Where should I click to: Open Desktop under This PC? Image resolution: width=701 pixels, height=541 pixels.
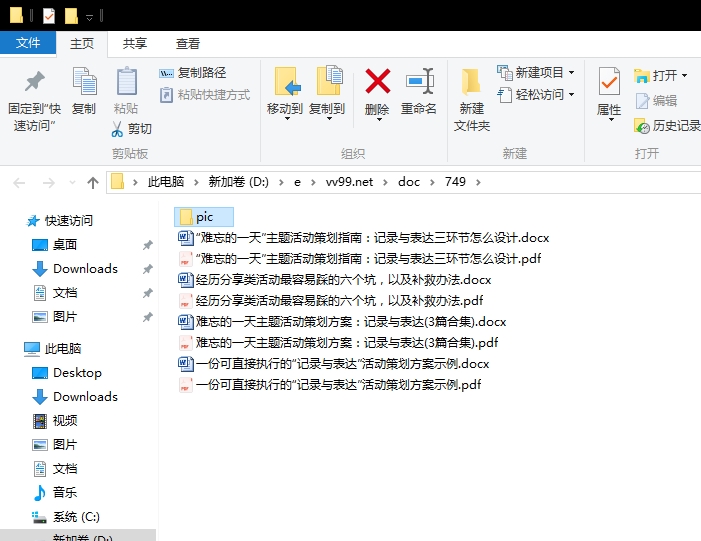coord(67,372)
